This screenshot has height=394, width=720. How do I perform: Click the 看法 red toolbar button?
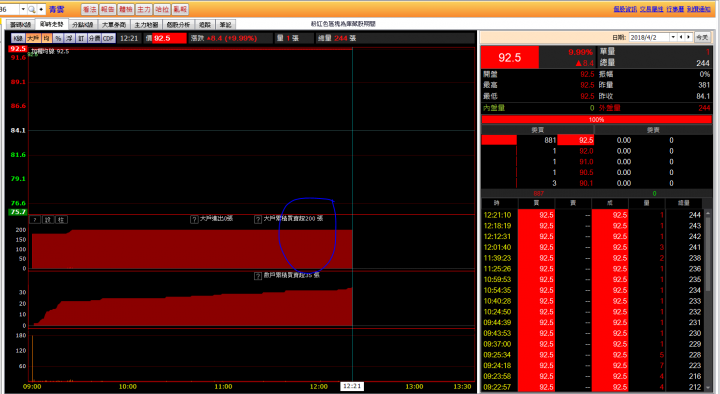(x=90, y=9)
